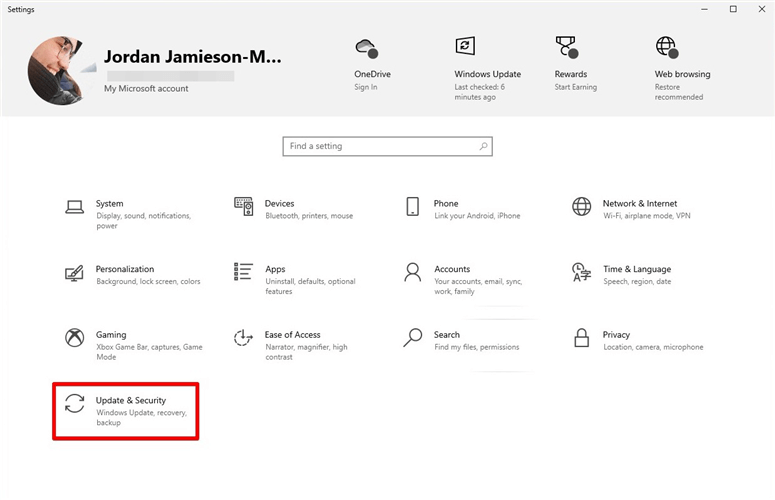
Task: Click Windows Update label in header
Action: click(x=487, y=74)
